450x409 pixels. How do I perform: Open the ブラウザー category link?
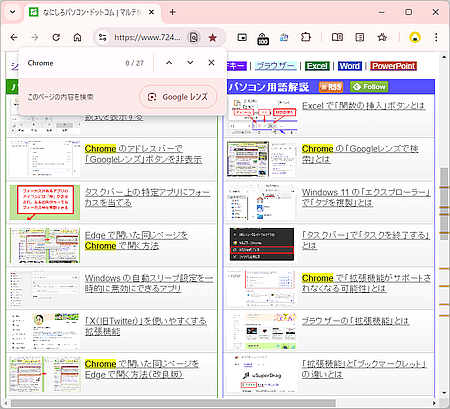275,66
